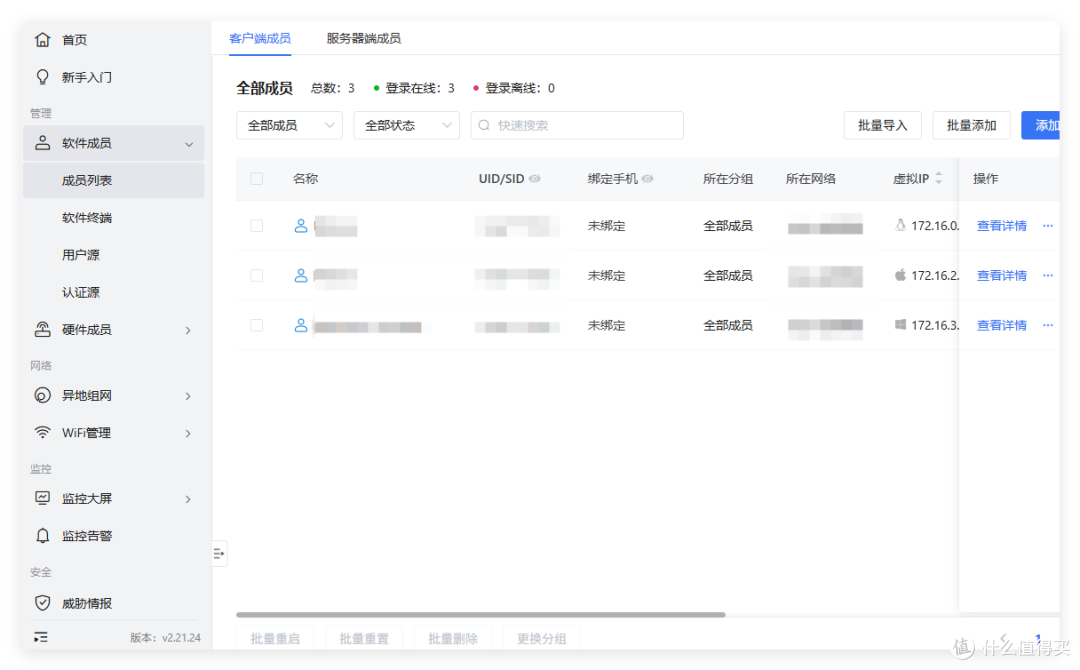This screenshot has width=1080, height=670.
Task: Toggle UID/SID visibility eye icon
Action: click(x=534, y=179)
